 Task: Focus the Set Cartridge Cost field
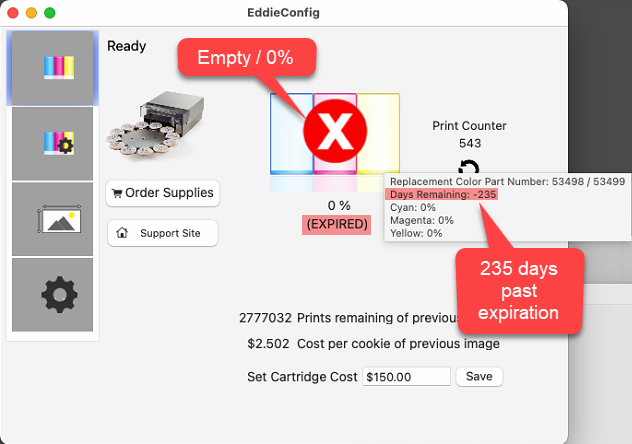[406, 377]
